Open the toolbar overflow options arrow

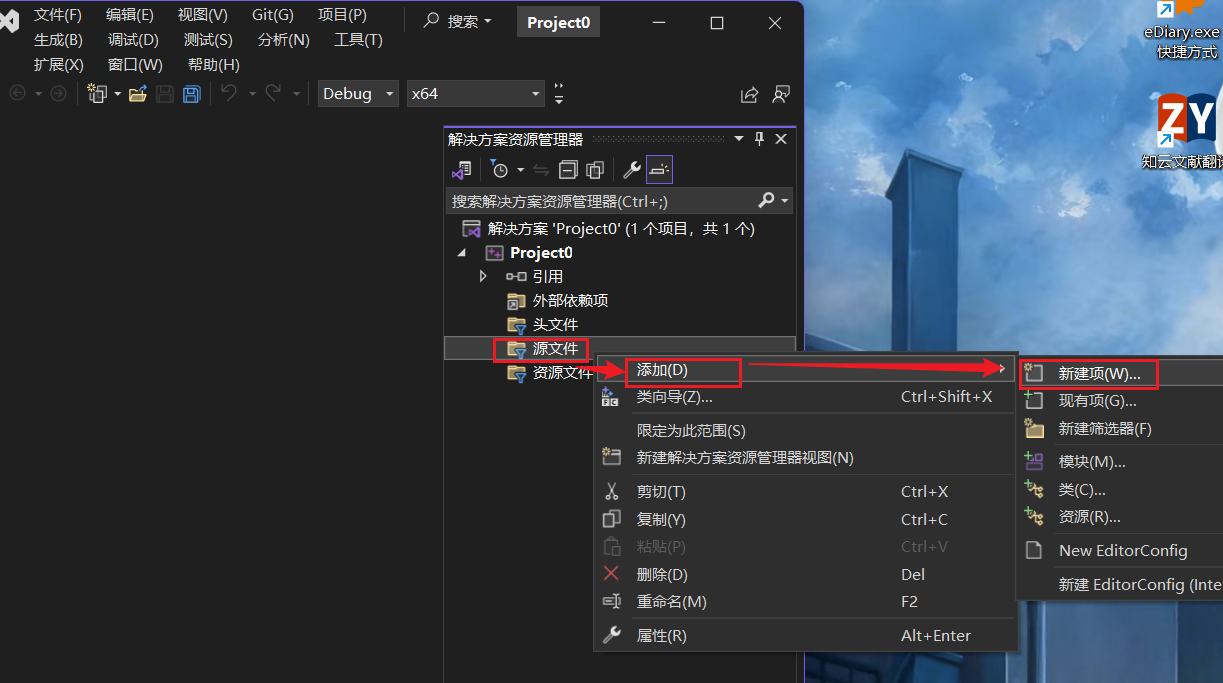(x=559, y=94)
